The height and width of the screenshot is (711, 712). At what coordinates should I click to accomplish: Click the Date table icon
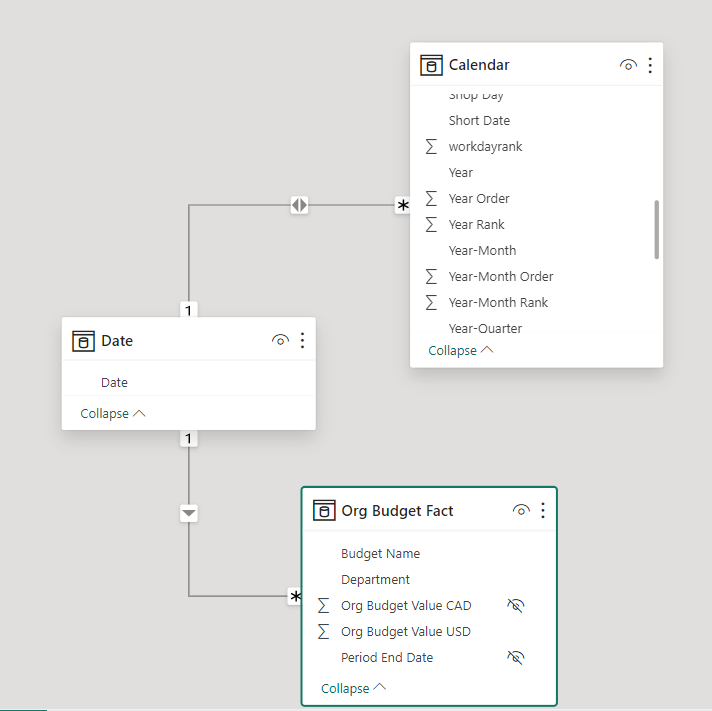coord(83,341)
